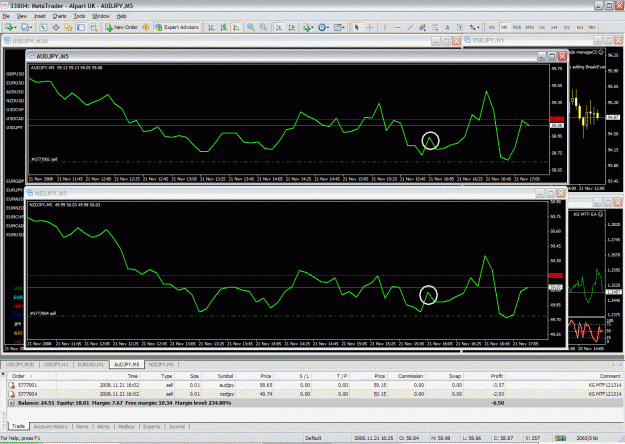Expand the Indicators dropdown arrow
This screenshot has height=444, width=625.
click(312, 28)
